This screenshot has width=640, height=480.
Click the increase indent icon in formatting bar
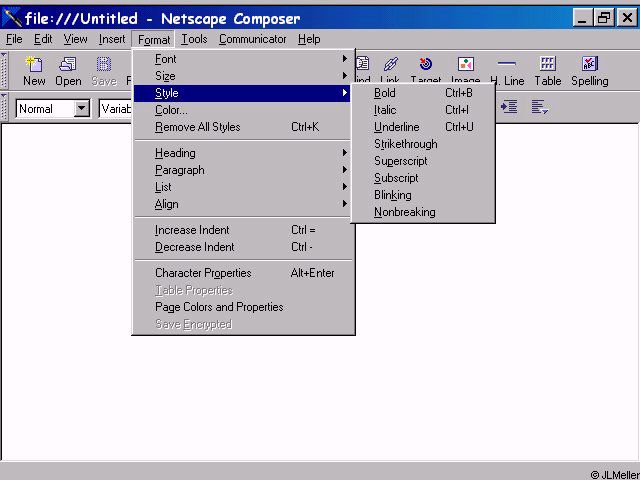[509, 107]
